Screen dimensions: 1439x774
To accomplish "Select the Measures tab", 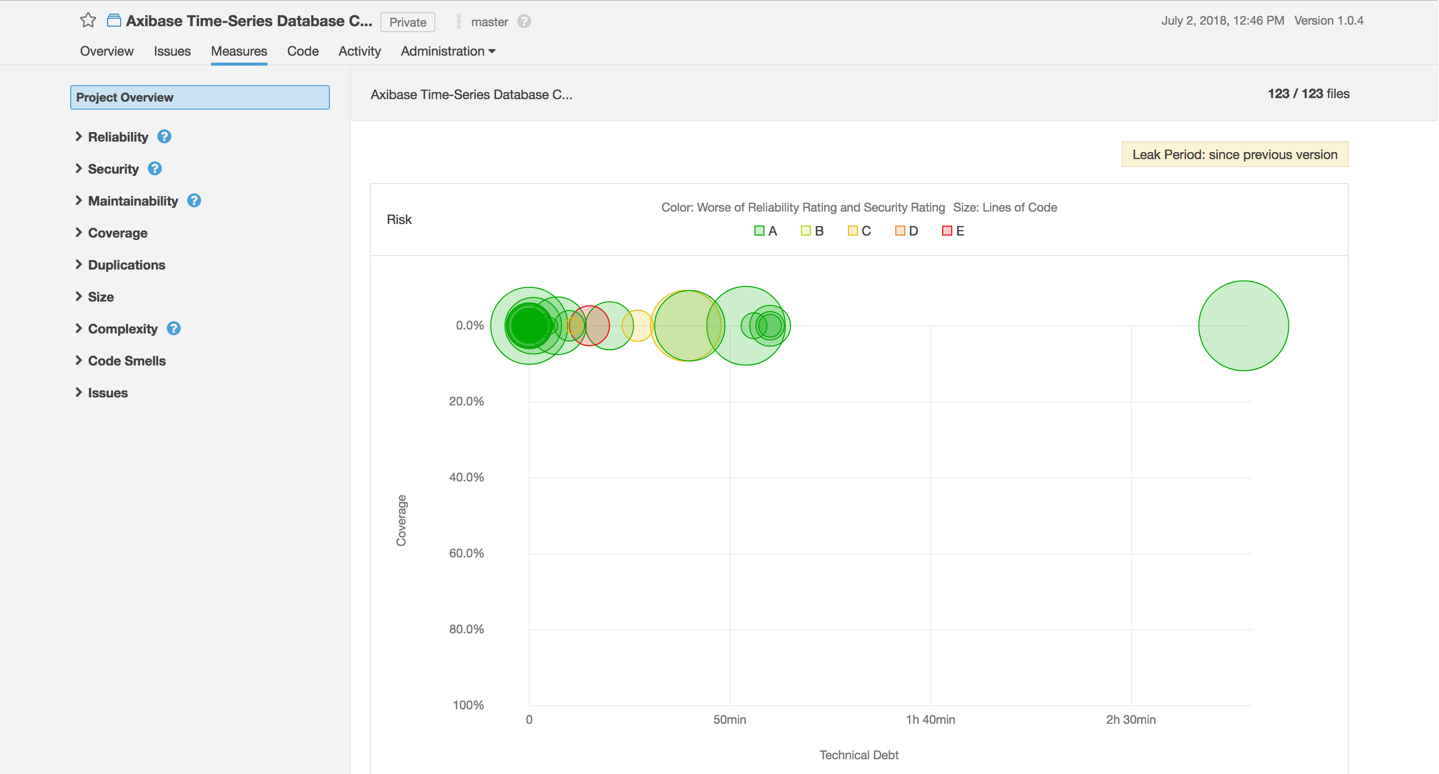I will pos(239,51).
